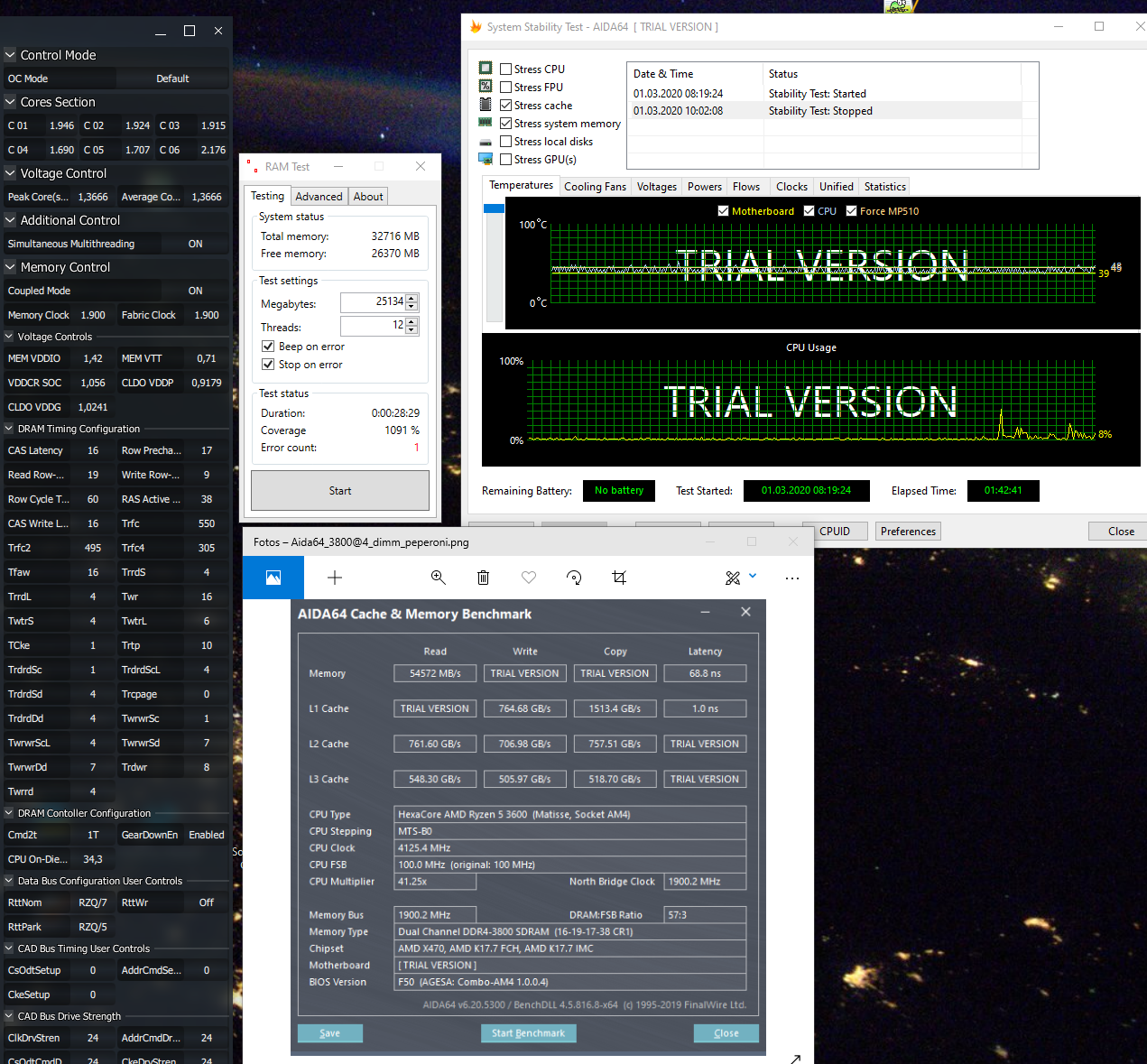1147x1064 pixels.
Task: Click the disk icon beside Stress local disks
Action: point(486,142)
